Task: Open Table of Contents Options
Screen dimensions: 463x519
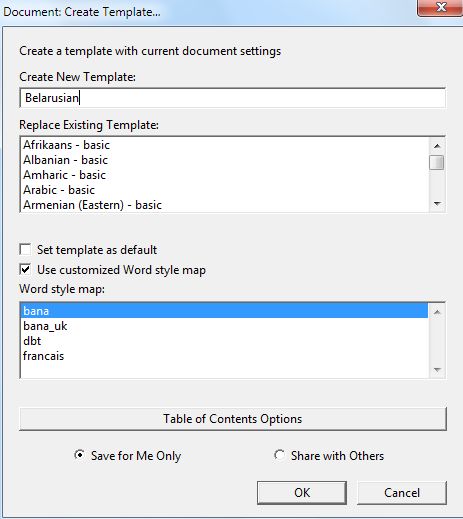Action: pos(233,419)
